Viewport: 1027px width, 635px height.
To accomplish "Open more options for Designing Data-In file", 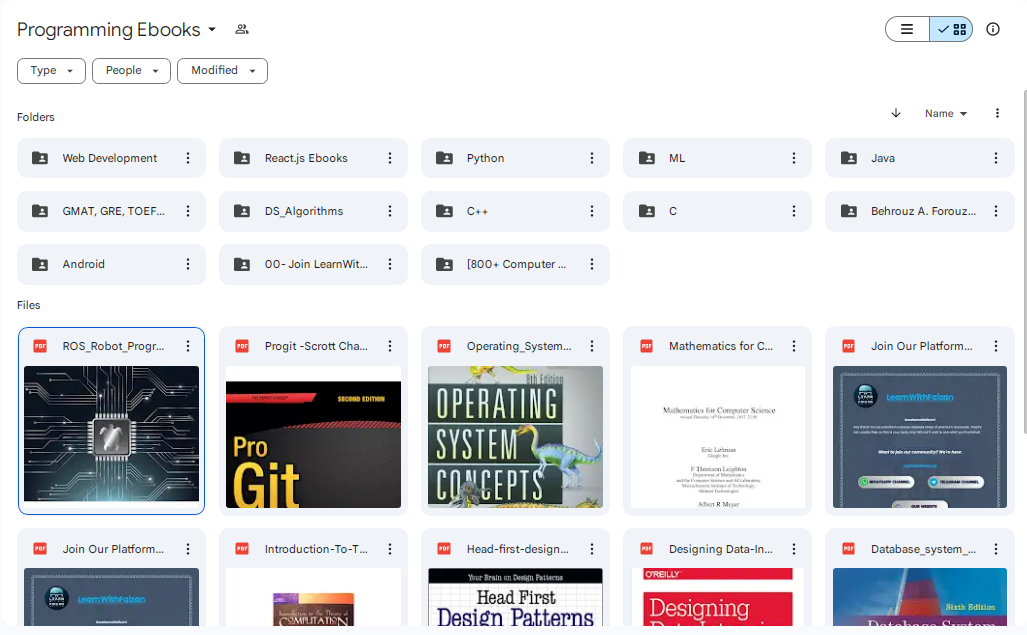I will 794,549.
